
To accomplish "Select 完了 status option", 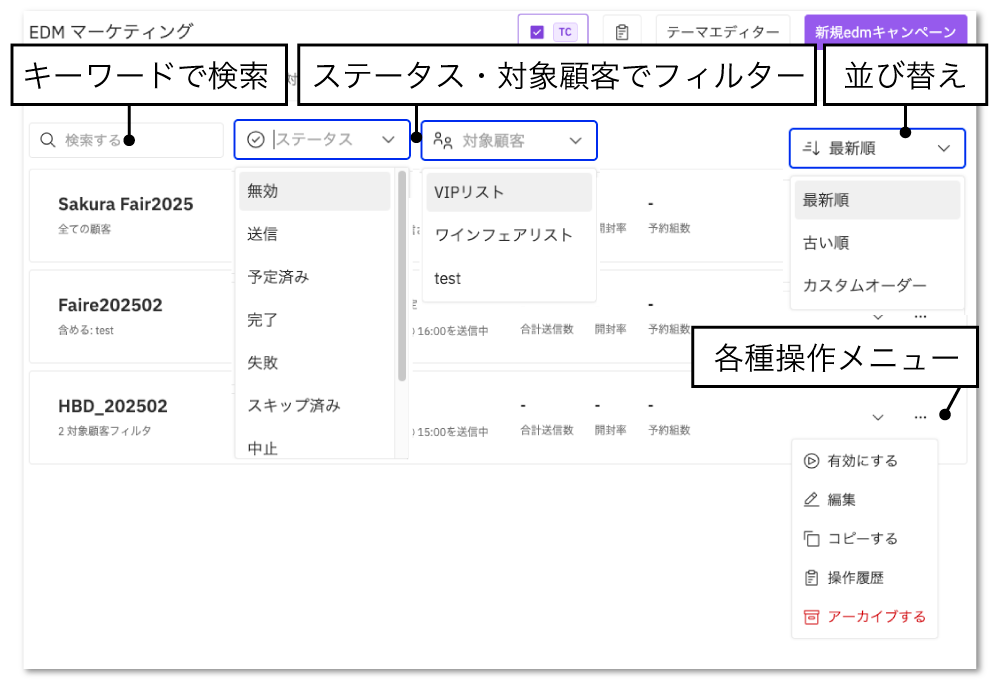I will tap(314, 319).
